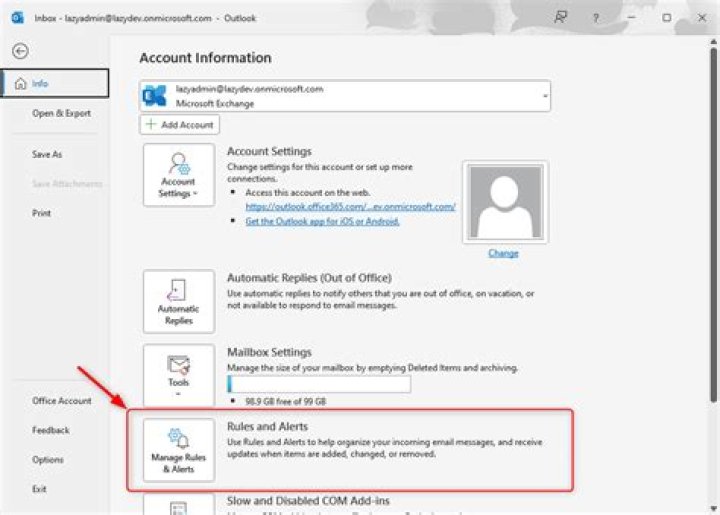Open Help with the question mark icon
Viewport: 720px width, 515px height.
596,18
